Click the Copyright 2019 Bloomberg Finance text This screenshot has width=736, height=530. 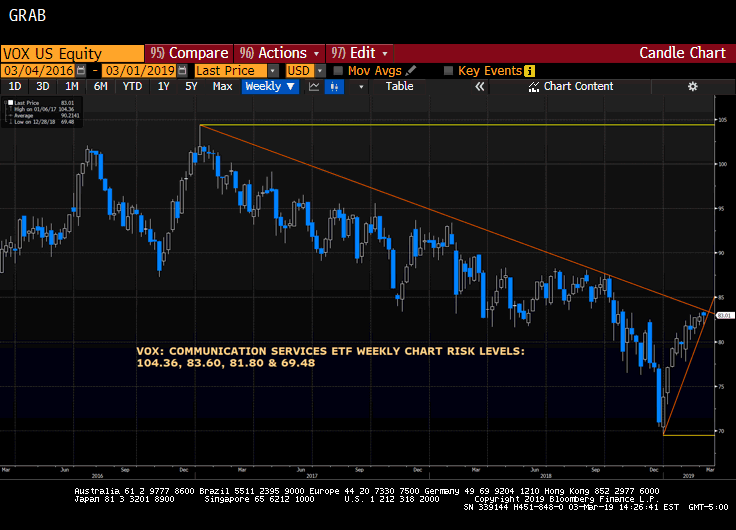(566, 499)
